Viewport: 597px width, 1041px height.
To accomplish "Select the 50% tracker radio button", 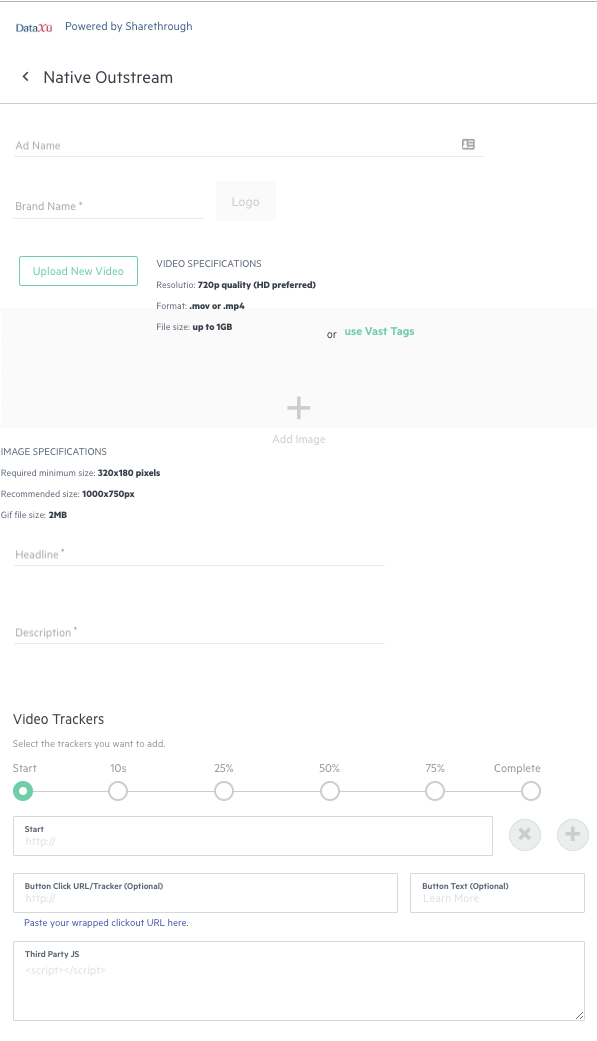I will tap(329, 791).
